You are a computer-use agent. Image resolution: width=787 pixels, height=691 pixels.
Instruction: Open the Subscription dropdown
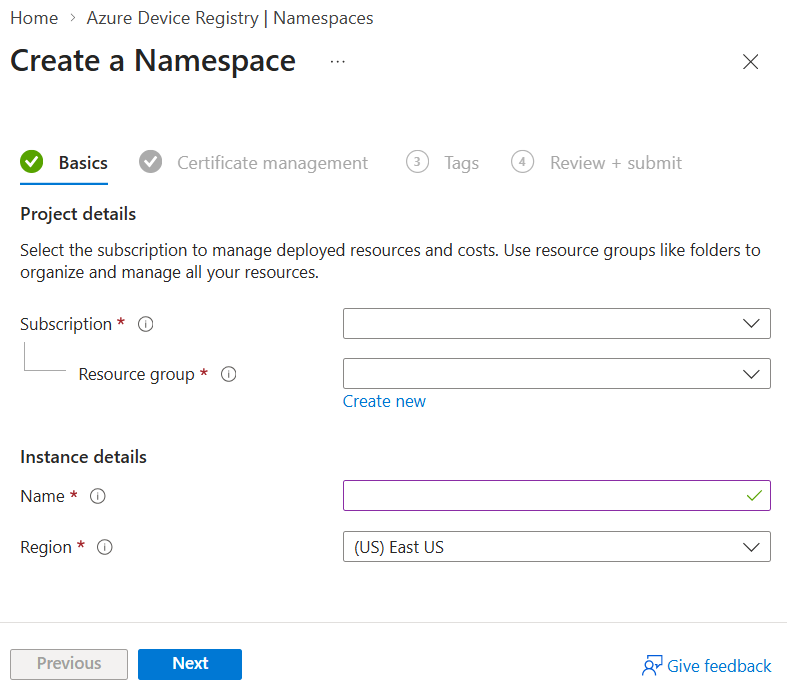(557, 324)
